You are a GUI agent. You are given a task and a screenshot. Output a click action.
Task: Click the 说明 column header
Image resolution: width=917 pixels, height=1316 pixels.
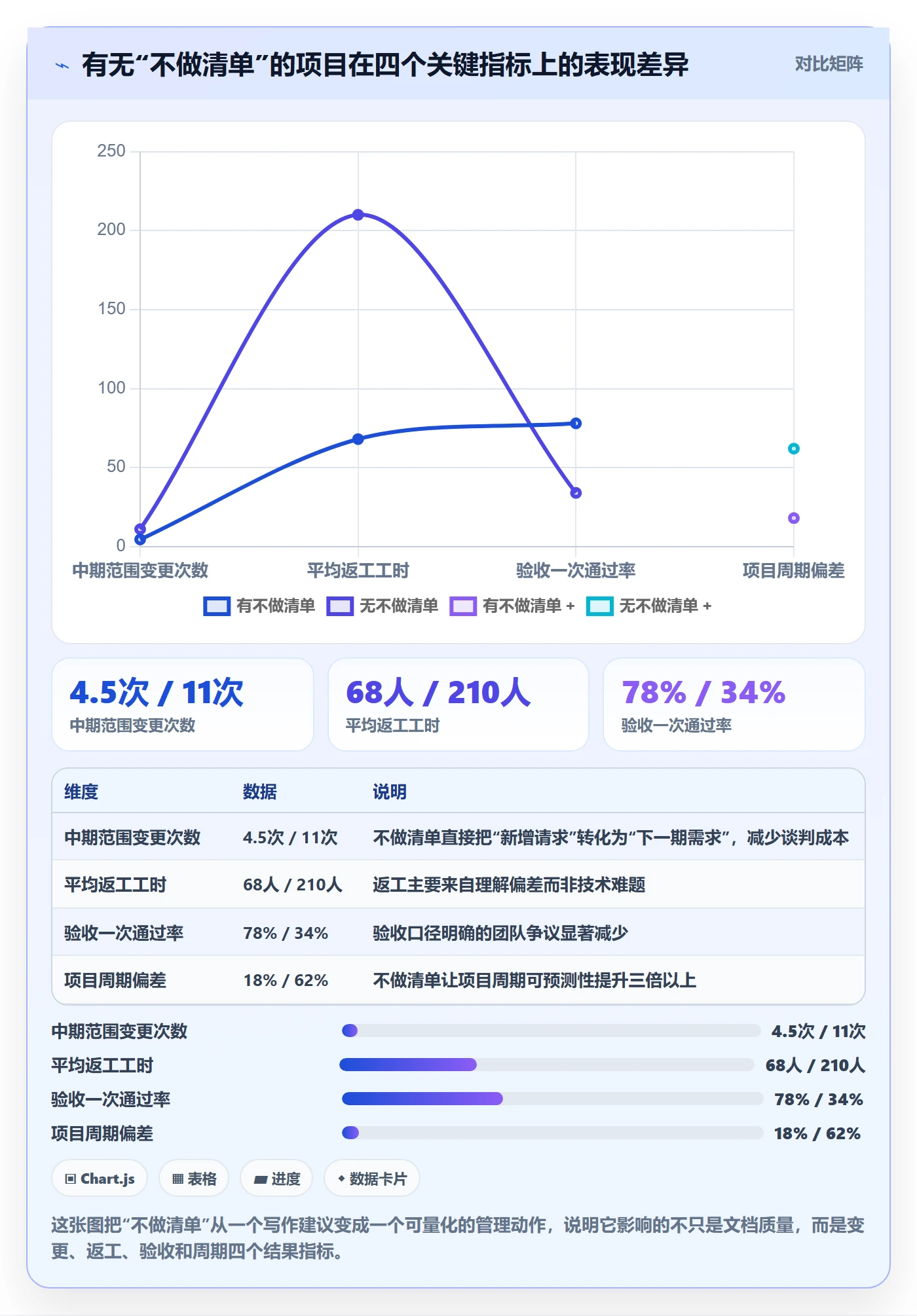[390, 792]
